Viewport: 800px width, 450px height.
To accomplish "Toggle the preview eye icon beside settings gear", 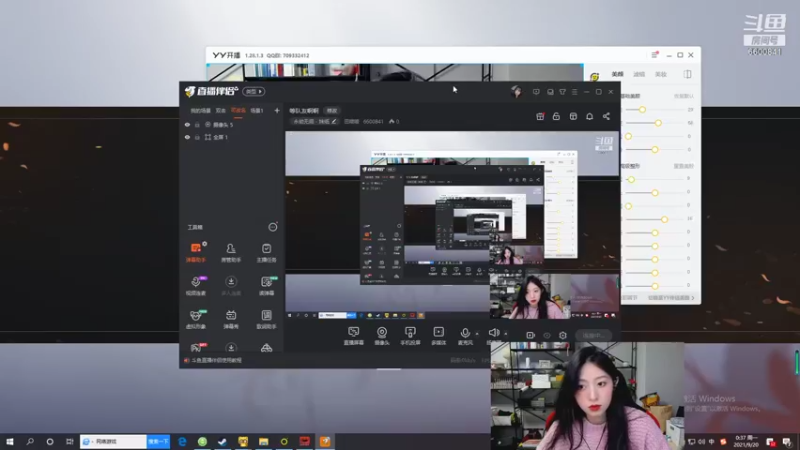I will coord(547,335).
